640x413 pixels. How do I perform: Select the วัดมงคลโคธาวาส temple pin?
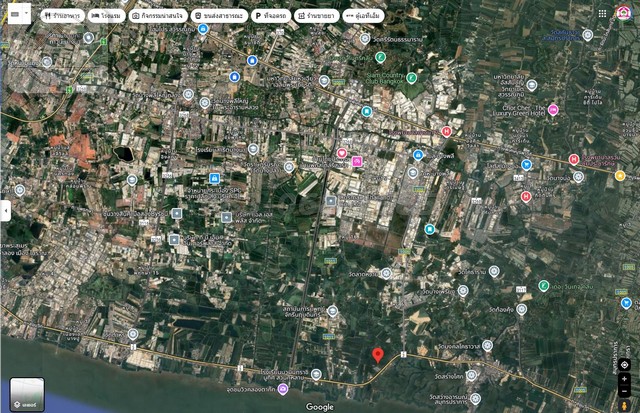(487, 345)
